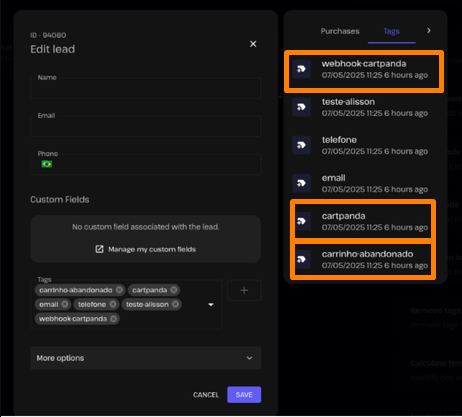Remove the email tag chip

click(x=65, y=304)
